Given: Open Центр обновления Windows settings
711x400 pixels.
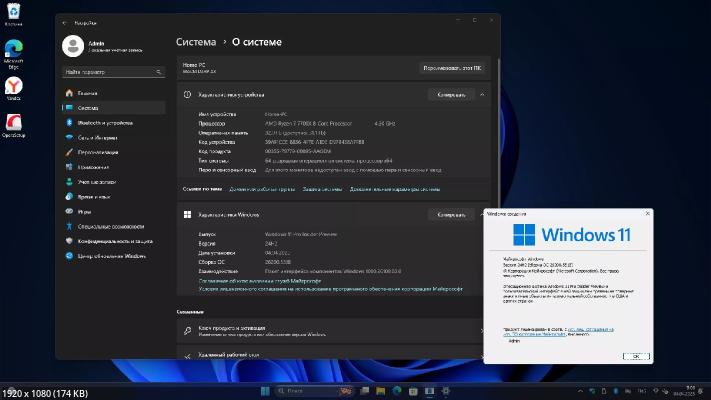Looking at the screenshot, I should [113, 256].
